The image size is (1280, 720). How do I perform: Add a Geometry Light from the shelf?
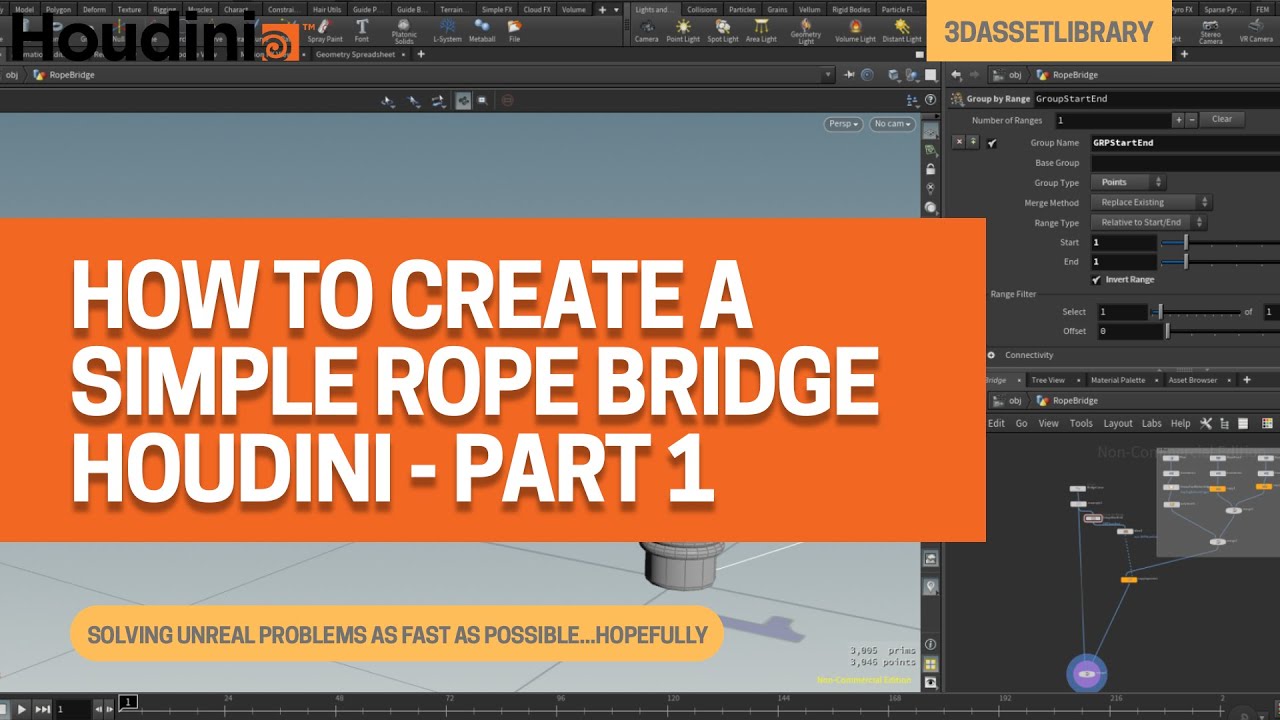coord(805,31)
